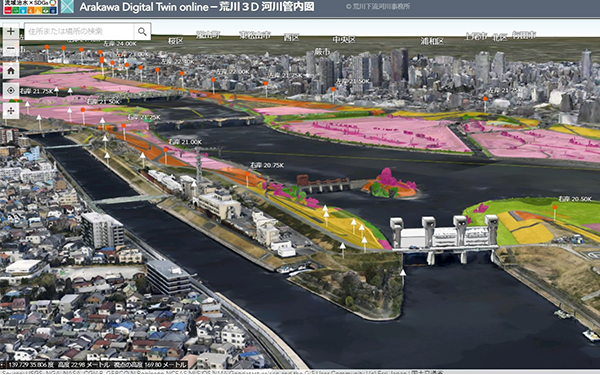Click the 右岸 21.75K distance label
The height and width of the screenshot is (375, 600).
pyautogui.click(x=36, y=91)
